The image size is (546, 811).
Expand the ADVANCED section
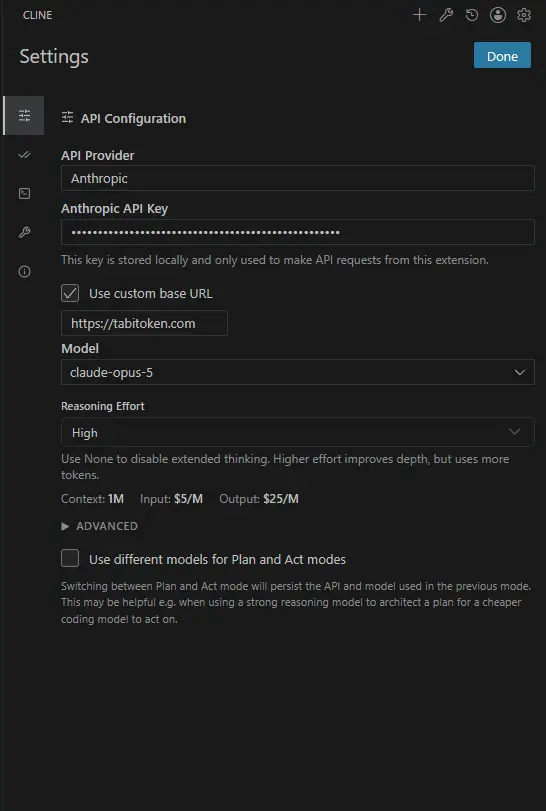[x=100, y=526]
